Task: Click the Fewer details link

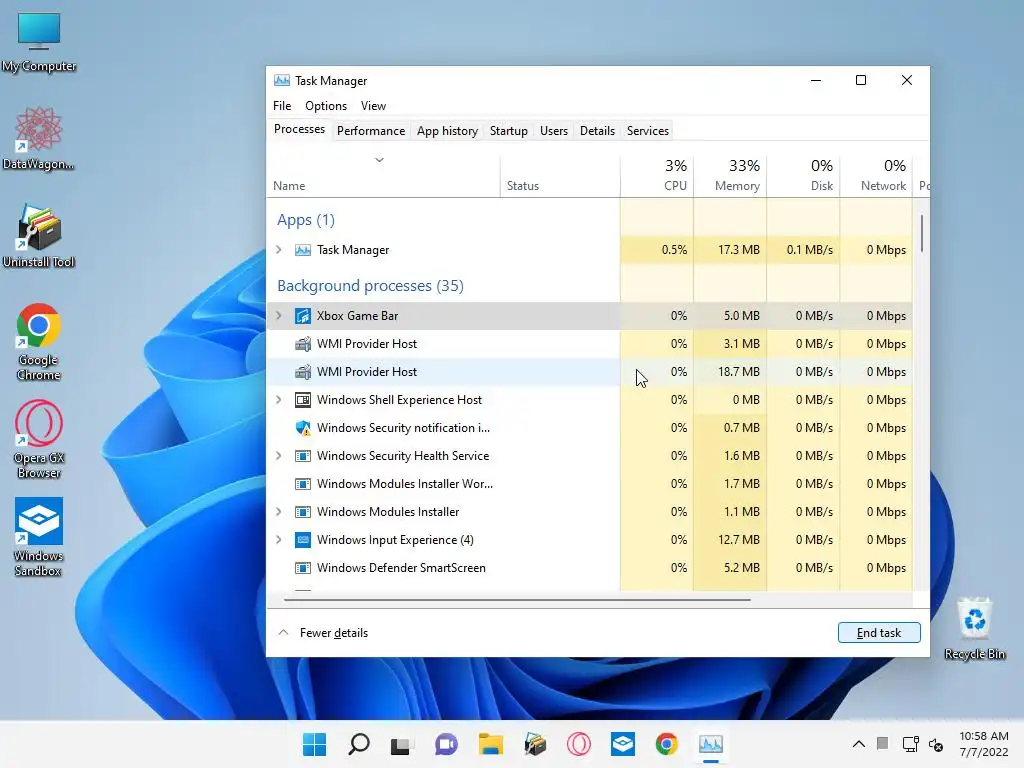Action: (334, 633)
